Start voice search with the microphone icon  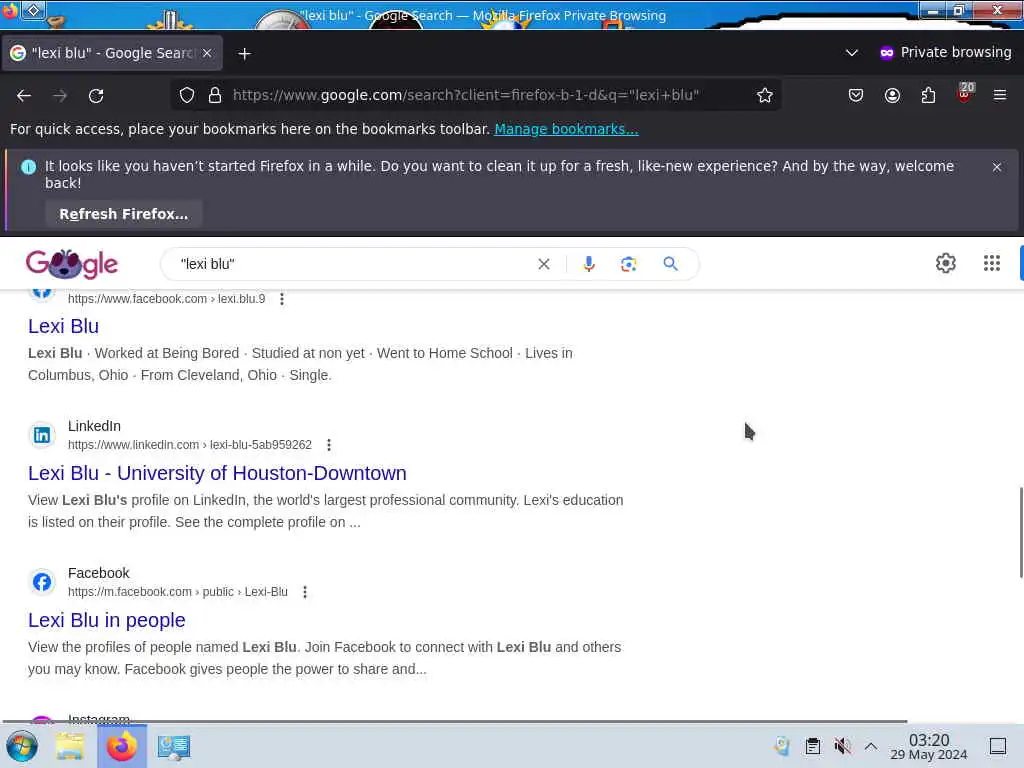(588, 264)
